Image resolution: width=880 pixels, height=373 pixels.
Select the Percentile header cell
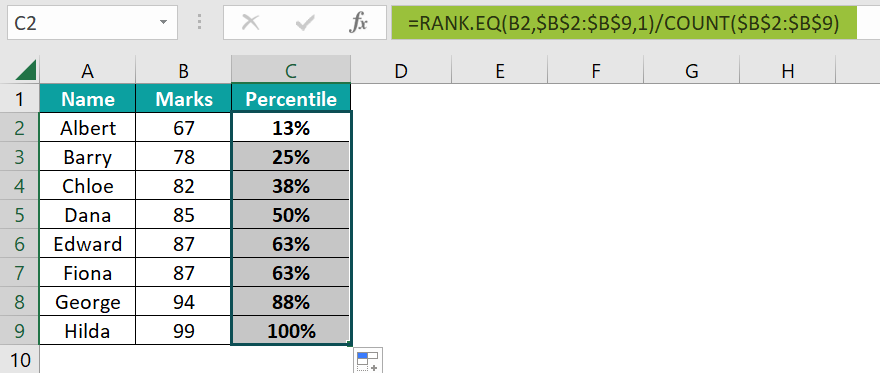(291, 99)
